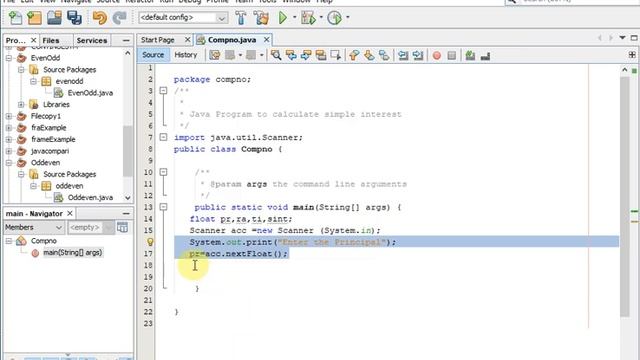Select the Compno.java editor tab
Image resolution: width=640 pixels, height=360 pixels.
click(232, 40)
